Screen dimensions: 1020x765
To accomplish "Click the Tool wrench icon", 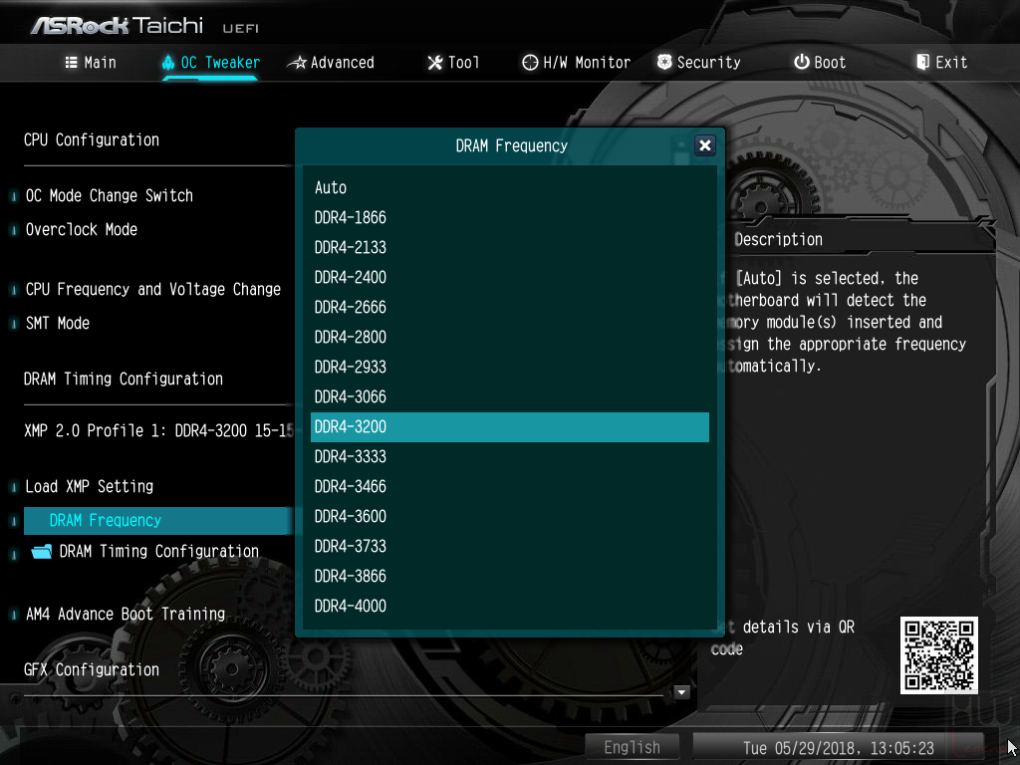I will [435, 62].
